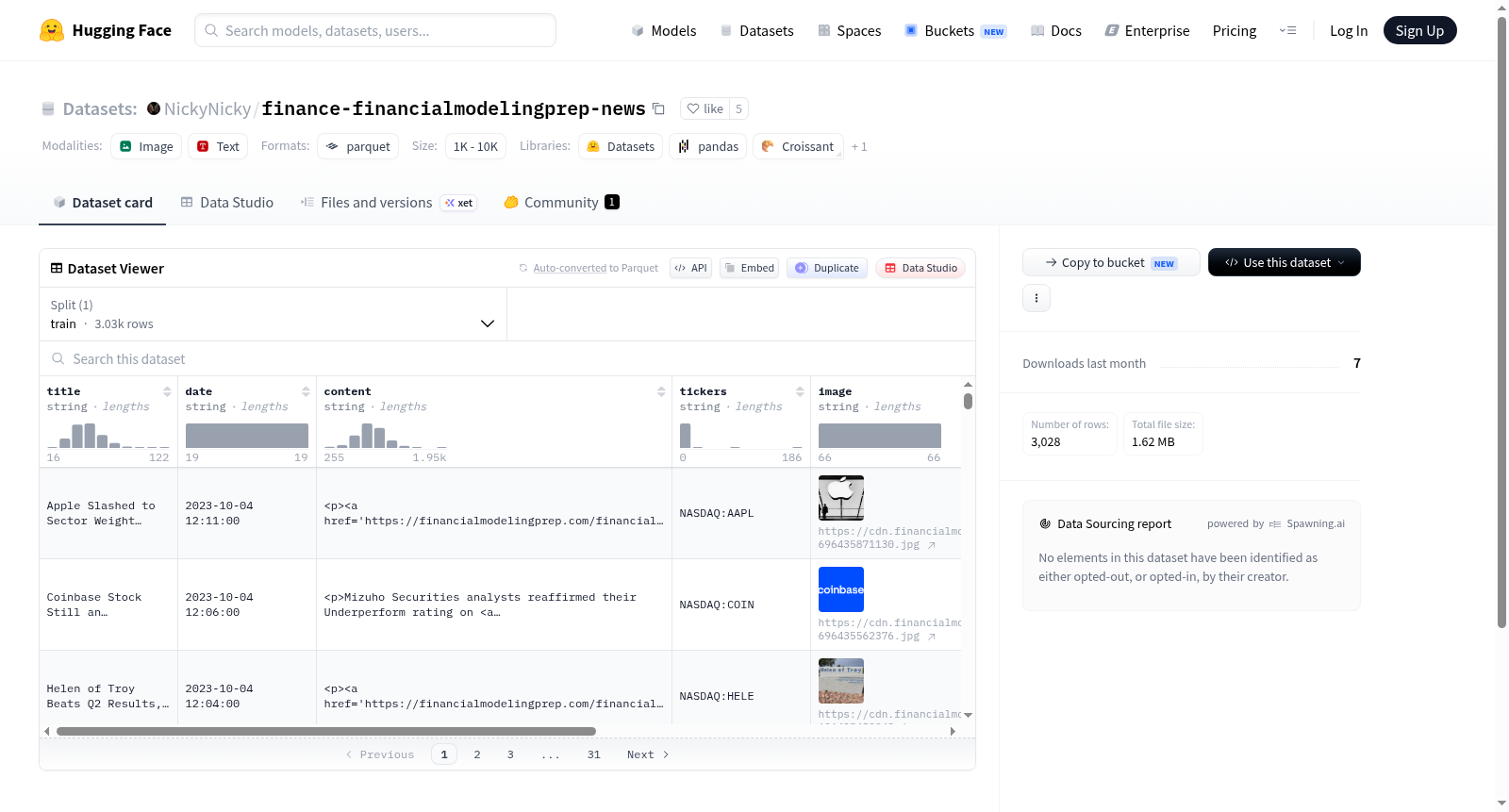Sort the title column
This screenshot has height=812, width=1509.
point(167,391)
